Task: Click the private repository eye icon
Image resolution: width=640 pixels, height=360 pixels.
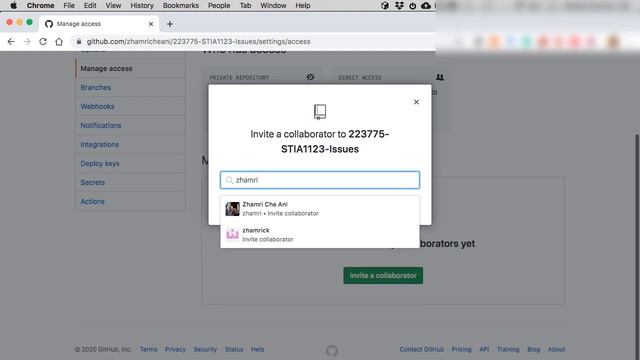Action: (310, 77)
